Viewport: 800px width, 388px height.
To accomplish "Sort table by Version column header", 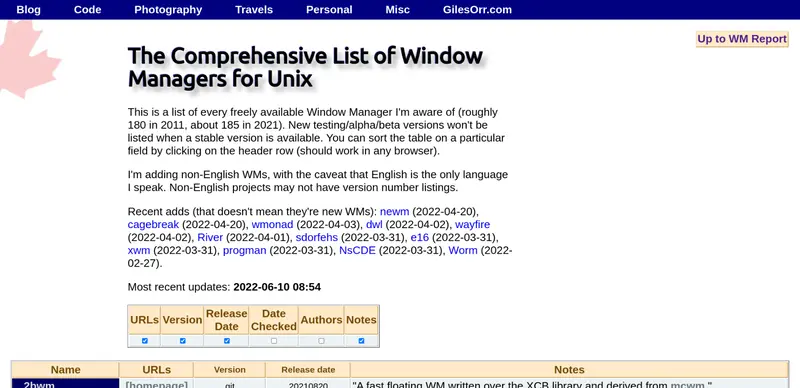I will 230,370.
